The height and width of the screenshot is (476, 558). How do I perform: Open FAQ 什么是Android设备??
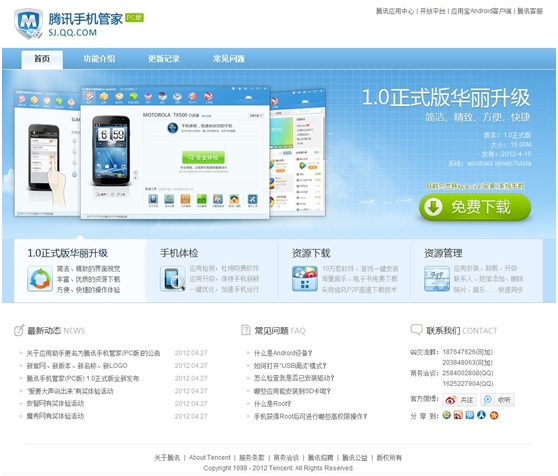point(283,353)
